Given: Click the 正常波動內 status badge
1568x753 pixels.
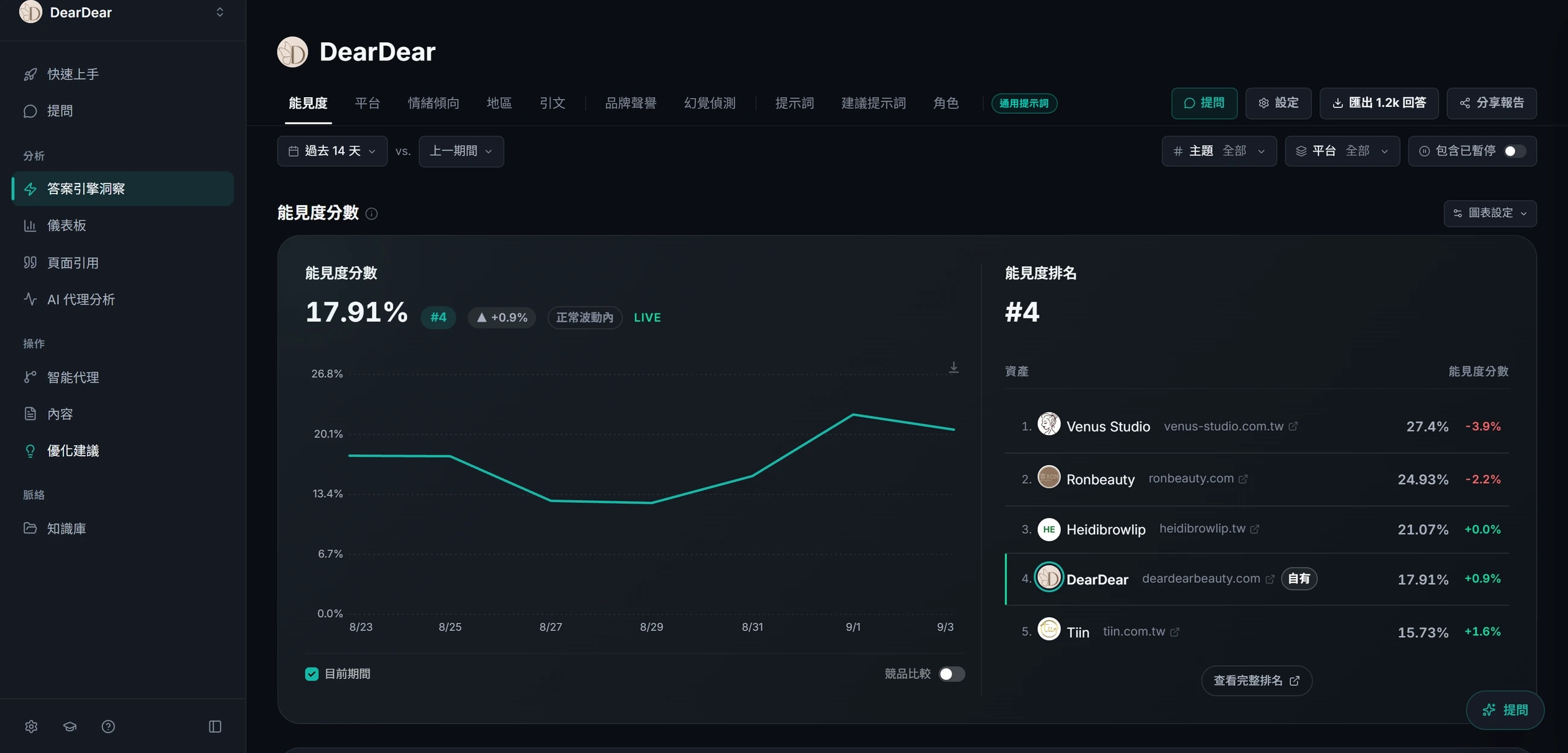Looking at the screenshot, I should click(x=584, y=317).
